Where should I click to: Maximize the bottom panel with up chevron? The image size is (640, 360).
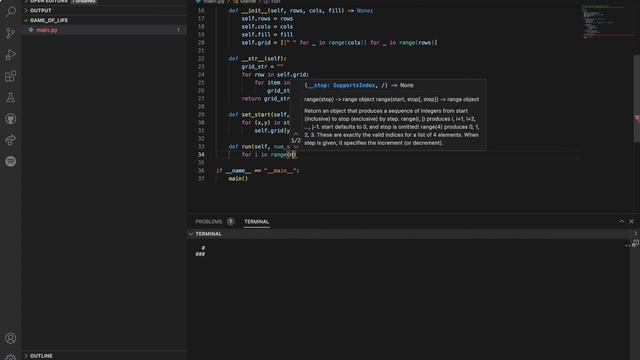[x=621, y=221]
